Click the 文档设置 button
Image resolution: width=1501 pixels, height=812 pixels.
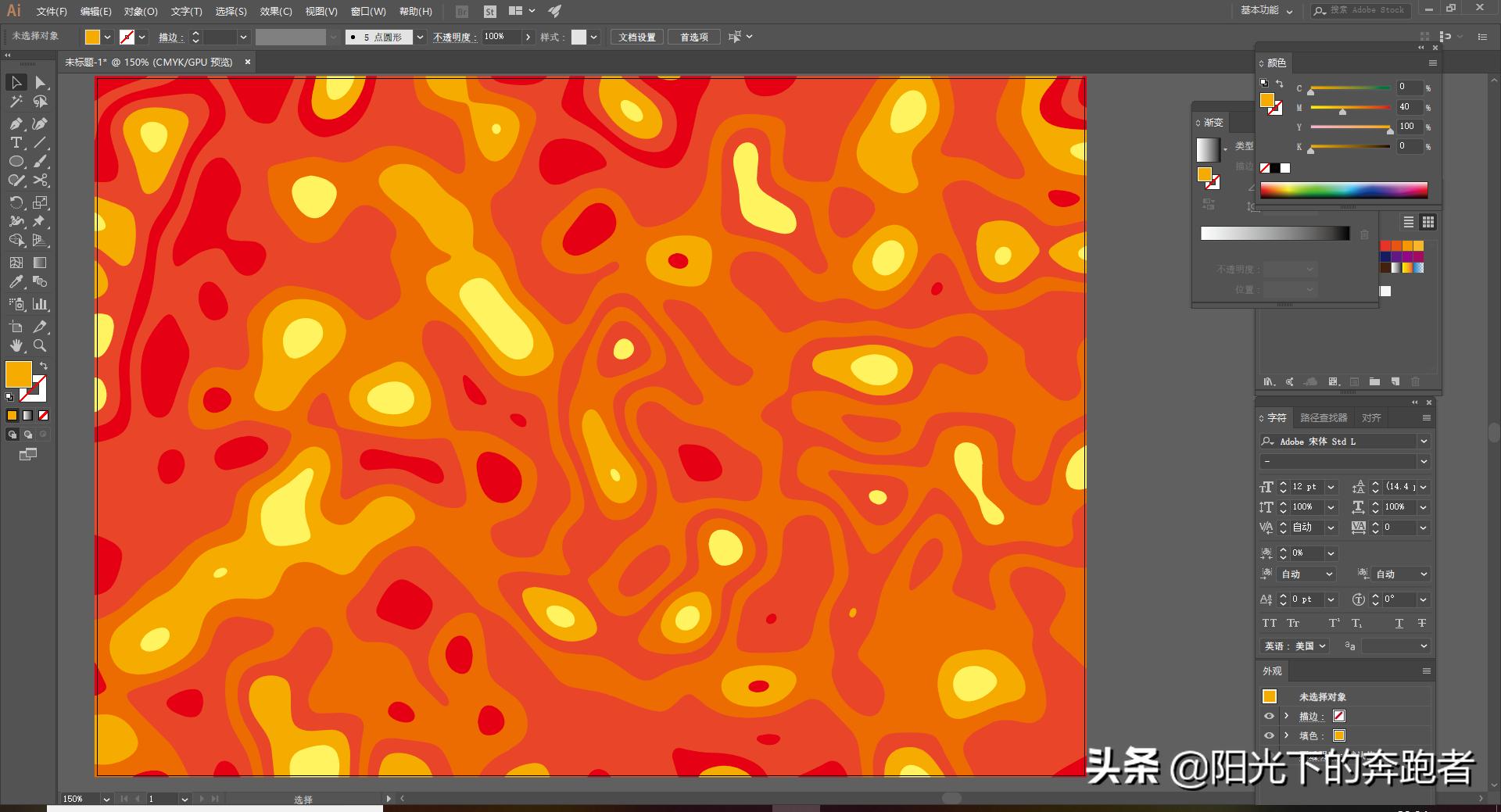point(636,37)
